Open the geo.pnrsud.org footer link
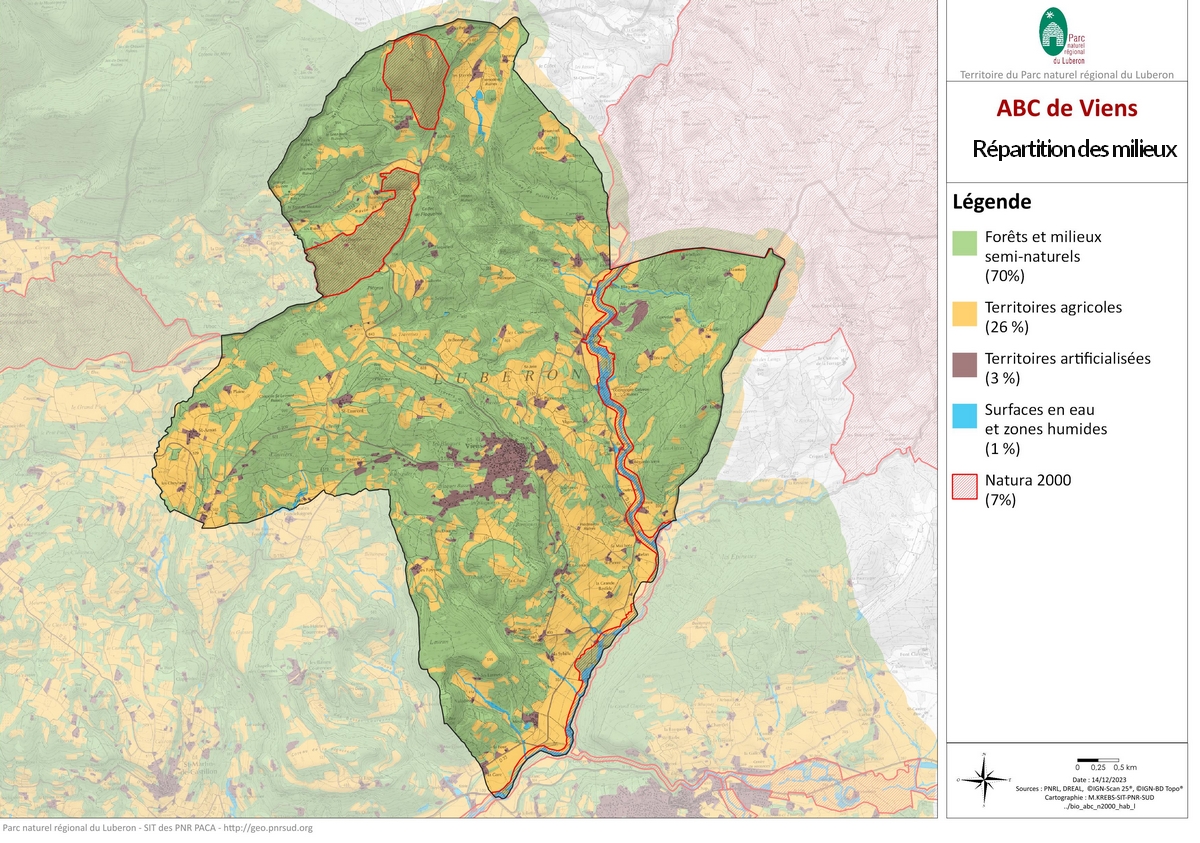The height and width of the screenshot is (843, 1200). click(268, 828)
